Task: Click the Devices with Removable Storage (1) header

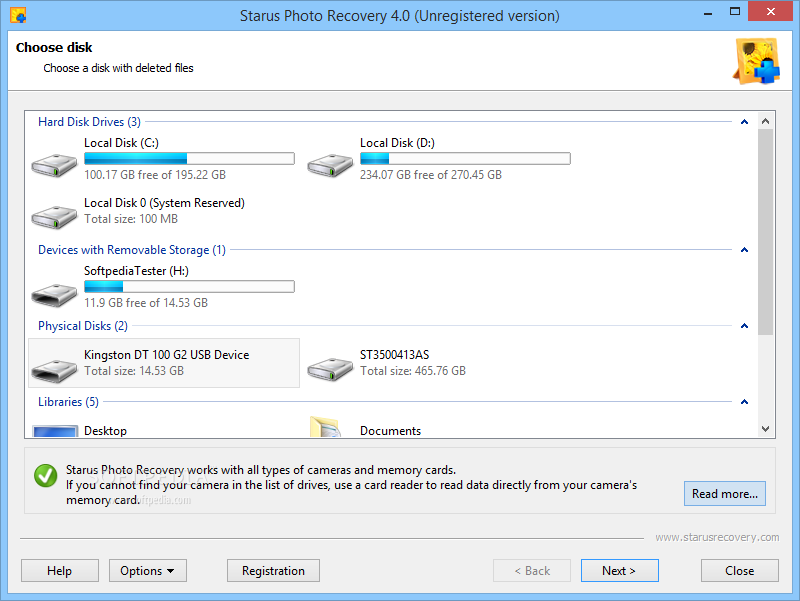Action: 132,250
